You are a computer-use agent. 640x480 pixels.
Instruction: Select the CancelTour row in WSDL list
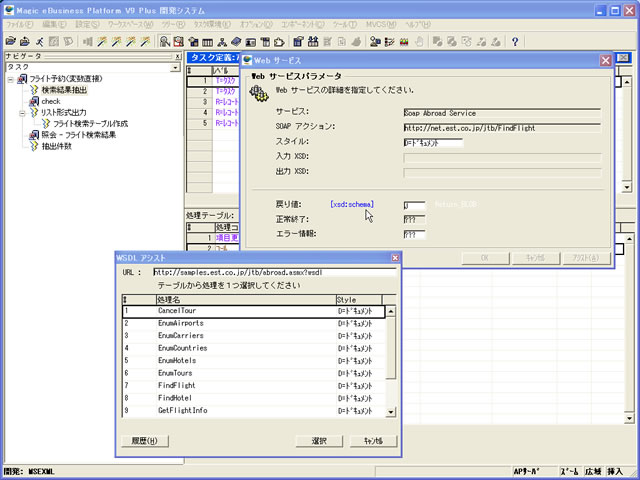253,311
